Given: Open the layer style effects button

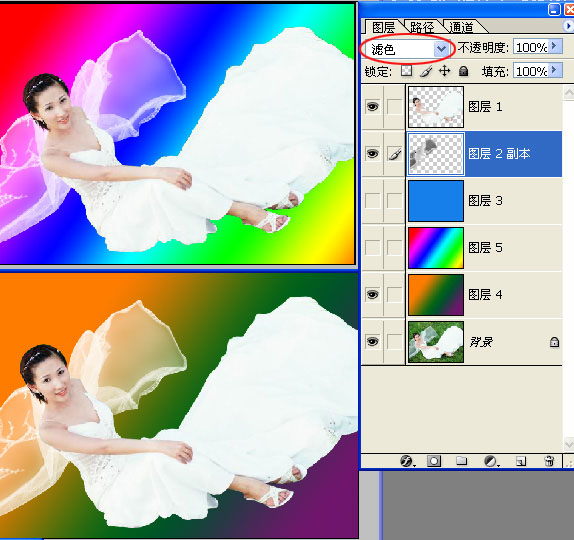Looking at the screenshot, I should click(x=407, y=461).
